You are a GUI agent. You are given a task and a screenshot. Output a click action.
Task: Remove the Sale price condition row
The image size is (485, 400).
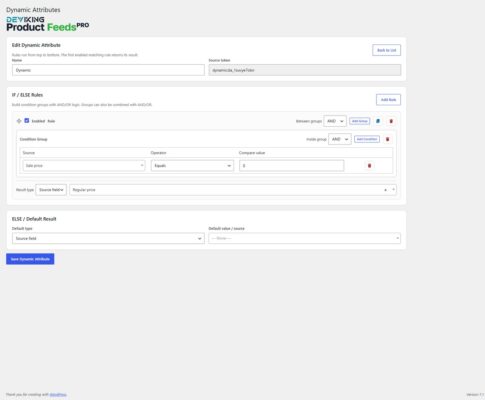369,166
